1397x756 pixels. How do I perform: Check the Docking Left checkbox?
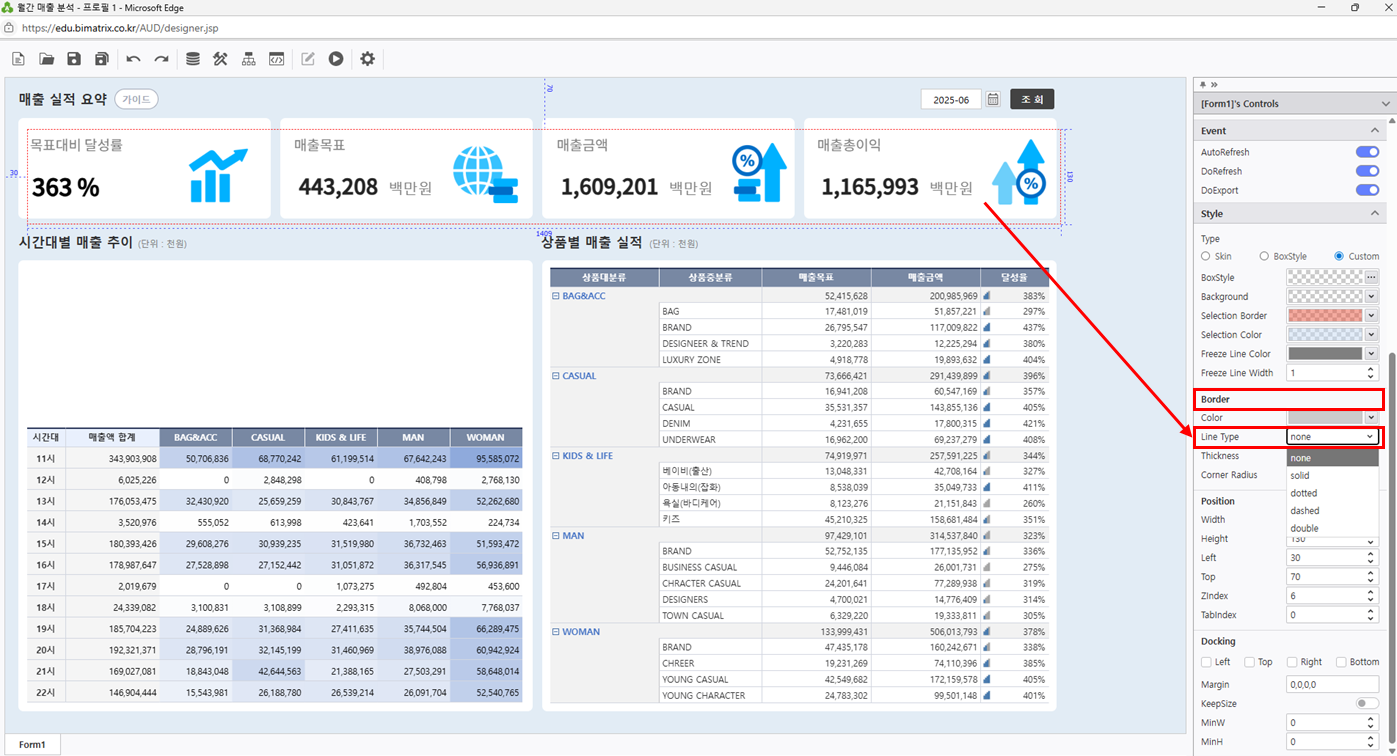click(1207, 662)
